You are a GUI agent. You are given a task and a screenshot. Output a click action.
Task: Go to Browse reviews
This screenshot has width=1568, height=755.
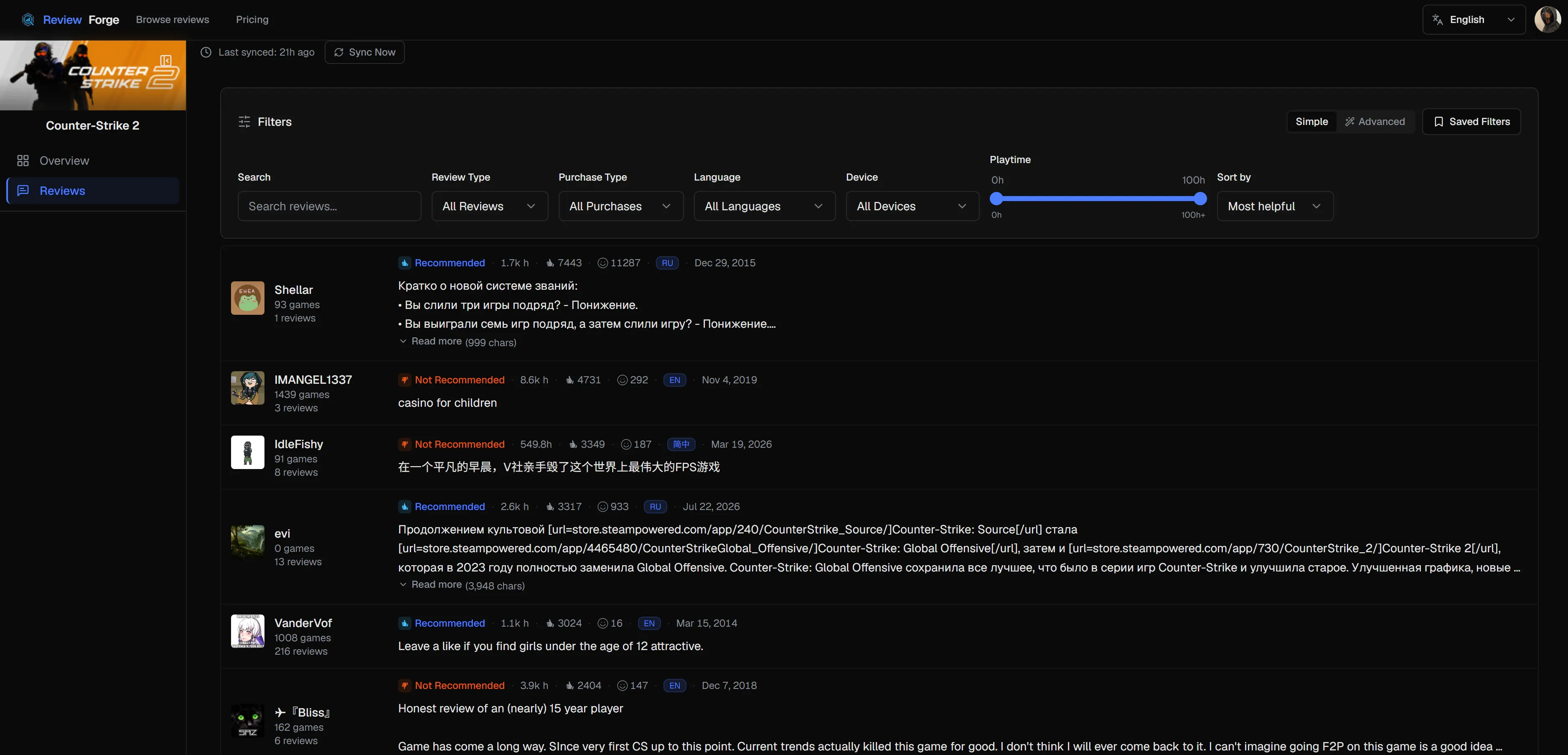pyautogui.click(x=172, y=20)
